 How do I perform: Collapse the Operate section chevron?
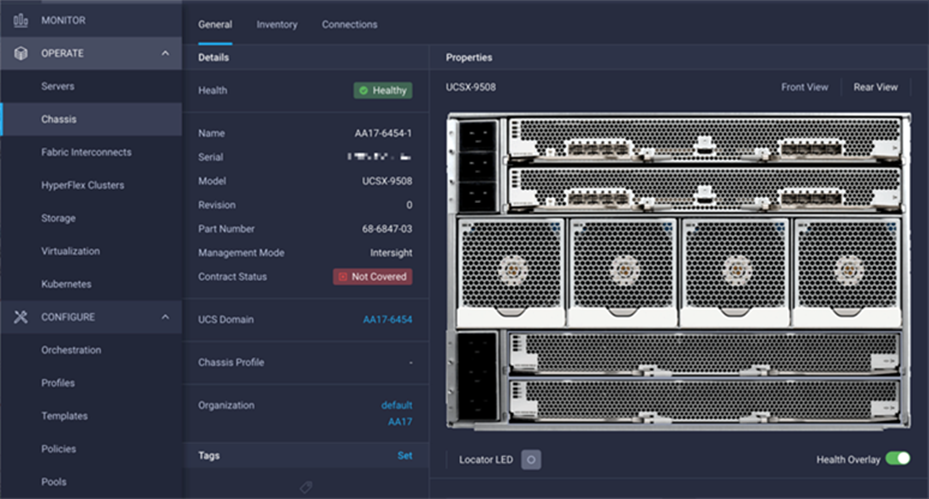click(x=165, y=53)
